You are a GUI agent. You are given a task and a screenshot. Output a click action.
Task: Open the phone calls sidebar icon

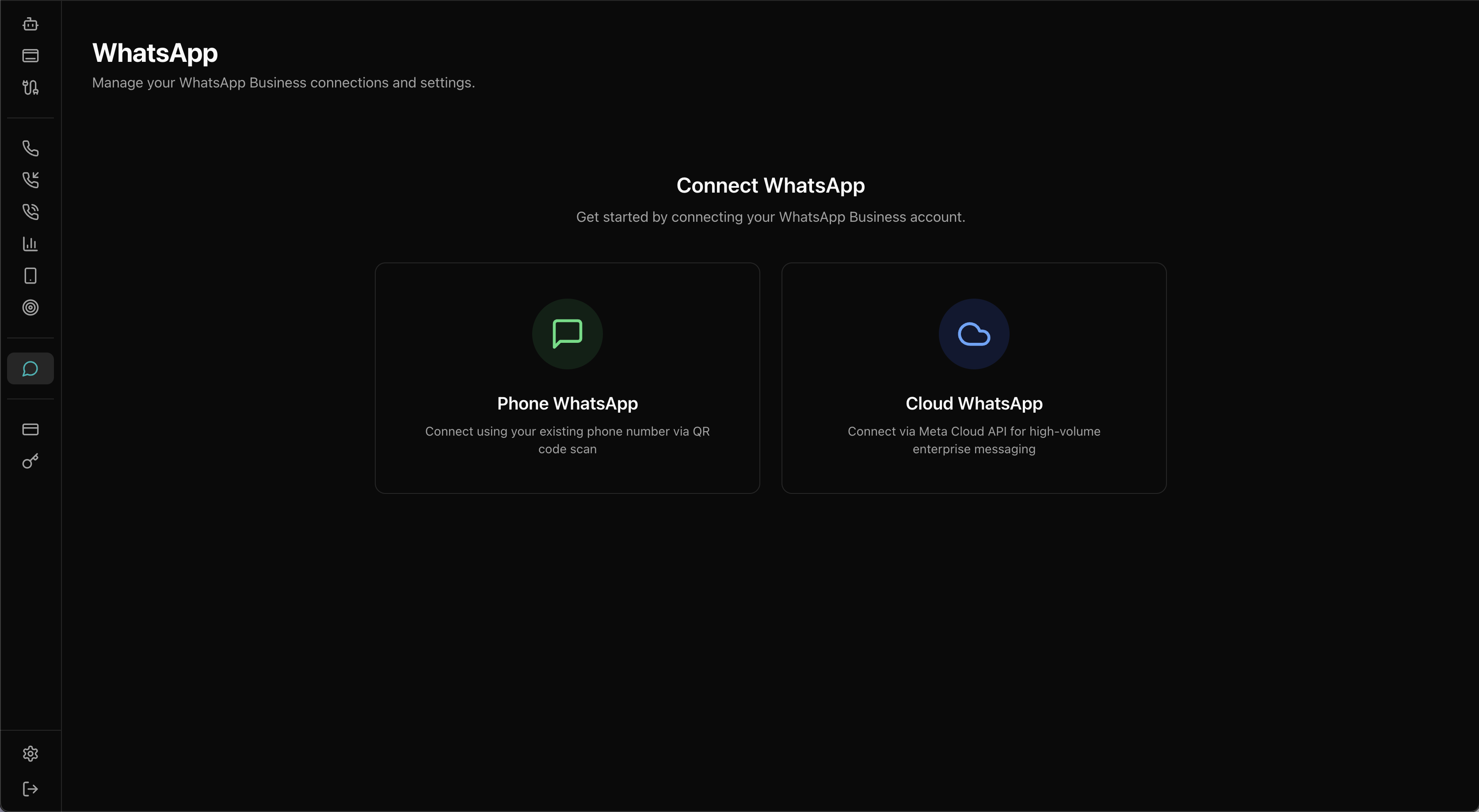(x=30, y=148)
